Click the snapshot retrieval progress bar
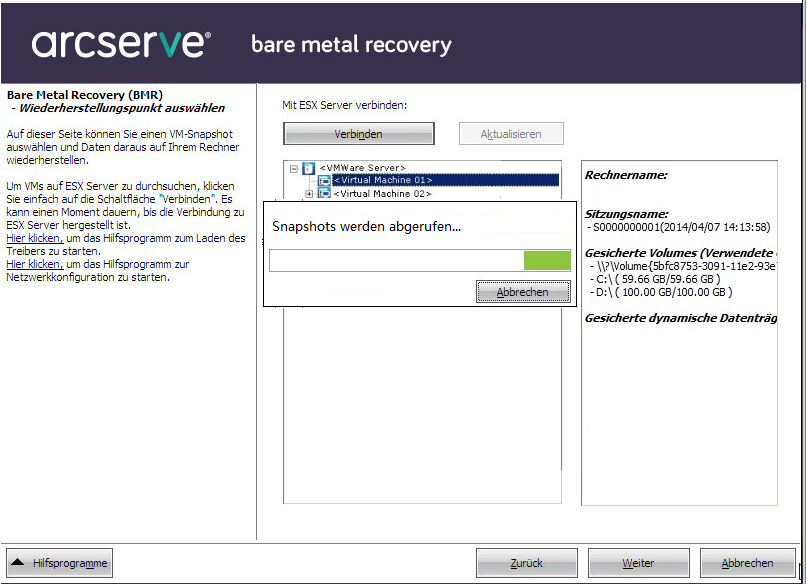The height and width of the screenshot is (584, 807). 420,261
